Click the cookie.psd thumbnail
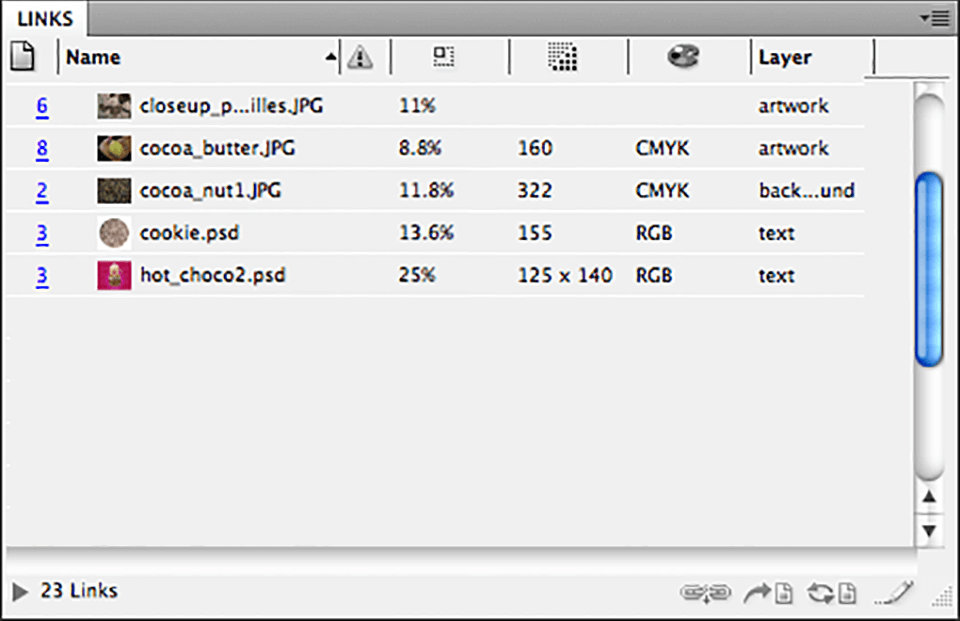This screenshot has height=621, width=960. point(113,233)
